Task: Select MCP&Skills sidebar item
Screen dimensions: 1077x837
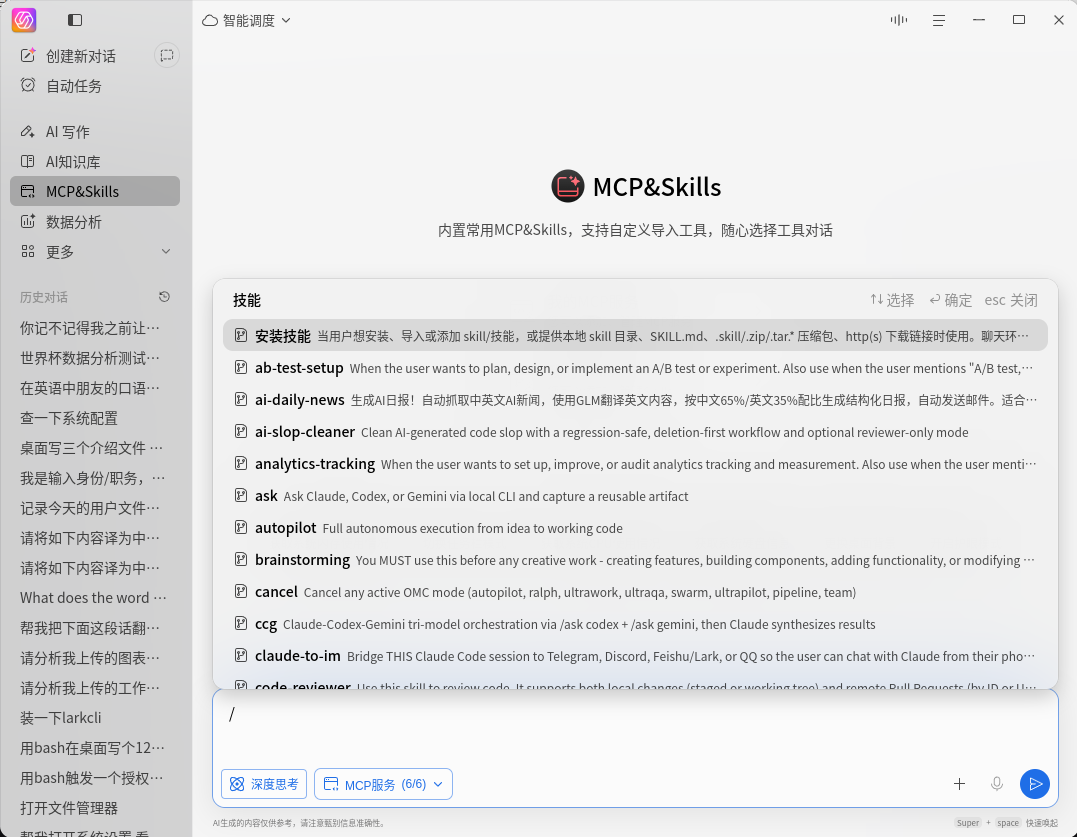Action: (95, 191)
